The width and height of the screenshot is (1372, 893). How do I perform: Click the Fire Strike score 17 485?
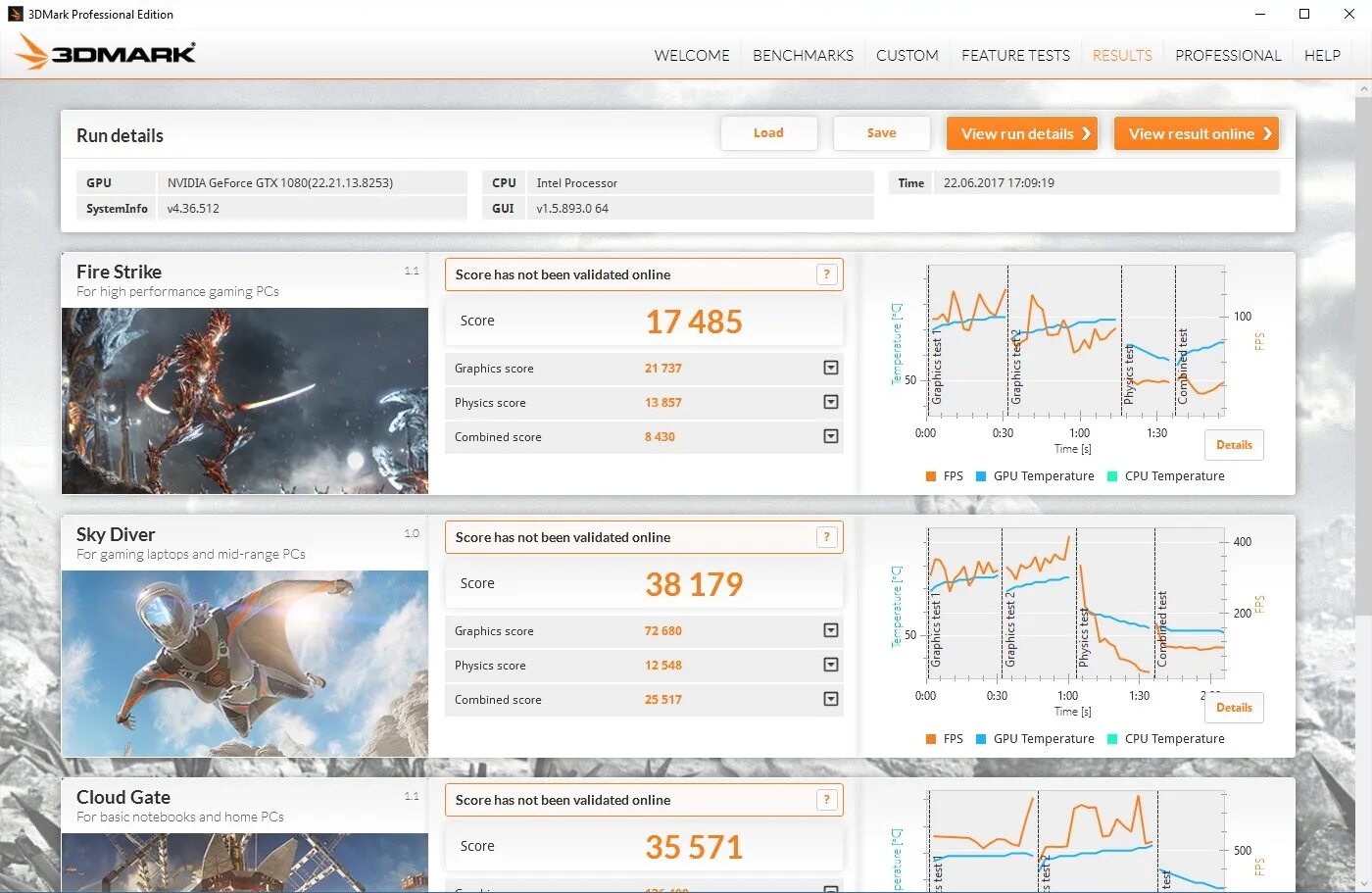pos(694,322)
